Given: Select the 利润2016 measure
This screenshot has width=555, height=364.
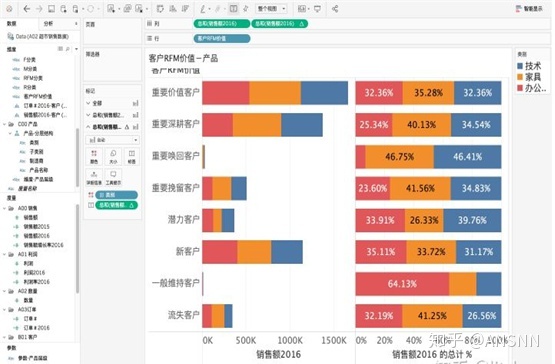Looking at the screenshot, I should pyautogui.click(x=34, y=273).
